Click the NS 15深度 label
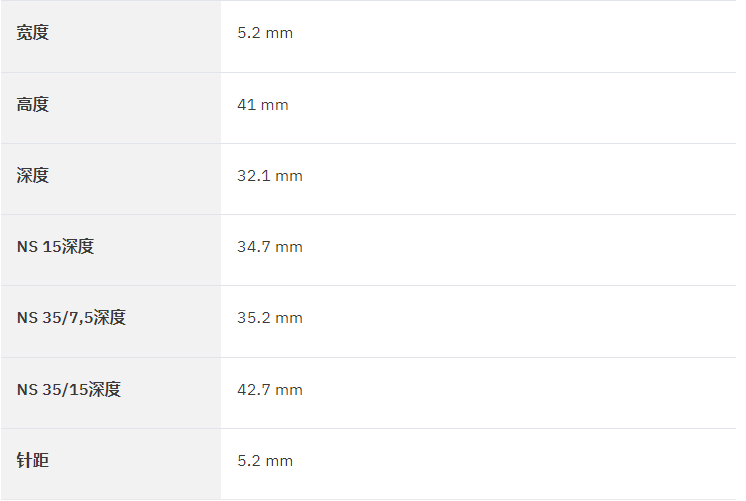The height and width of the screenshot is (501, 746). 55,246
